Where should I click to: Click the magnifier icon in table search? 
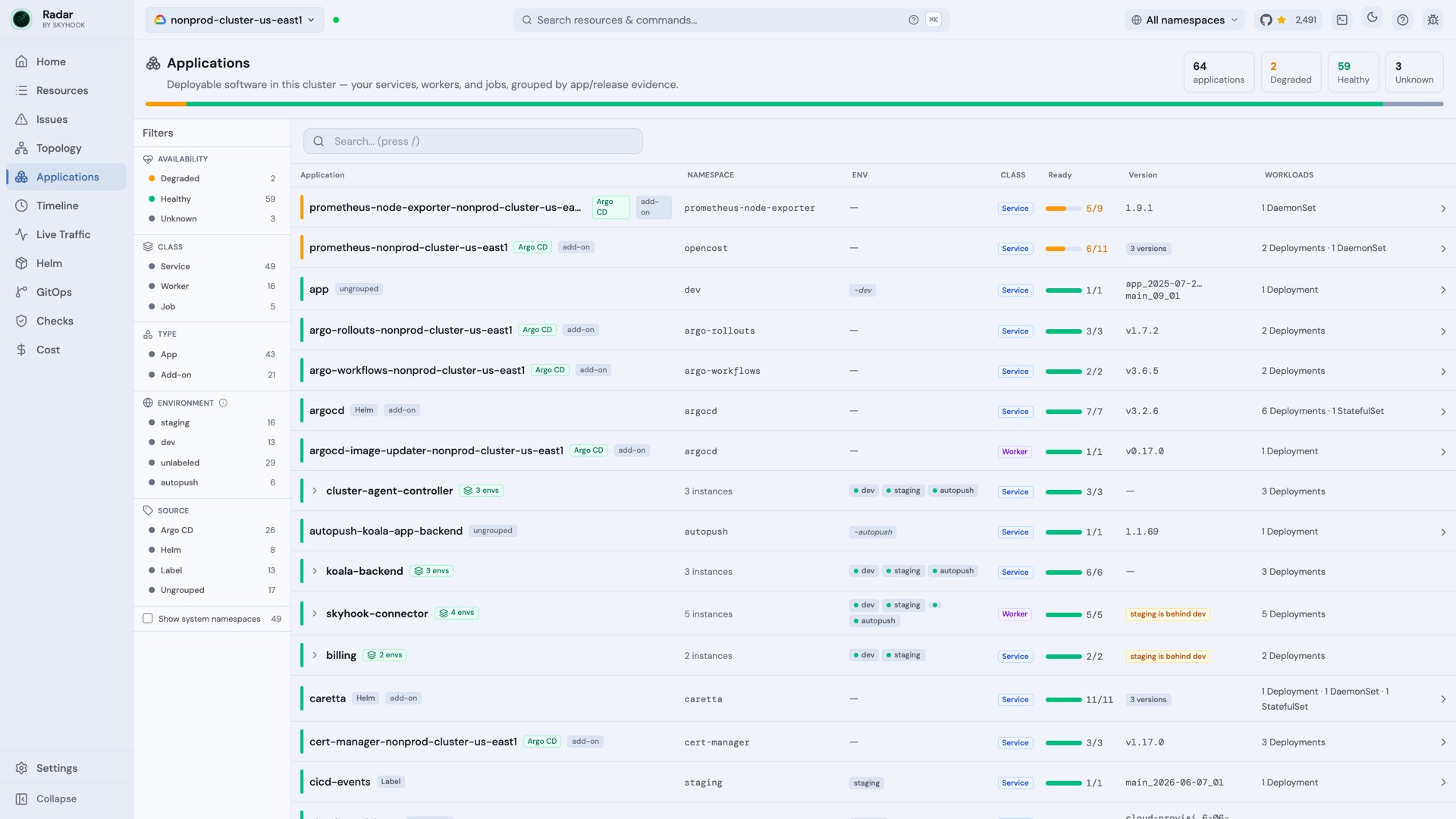click(x=318, y=141)
